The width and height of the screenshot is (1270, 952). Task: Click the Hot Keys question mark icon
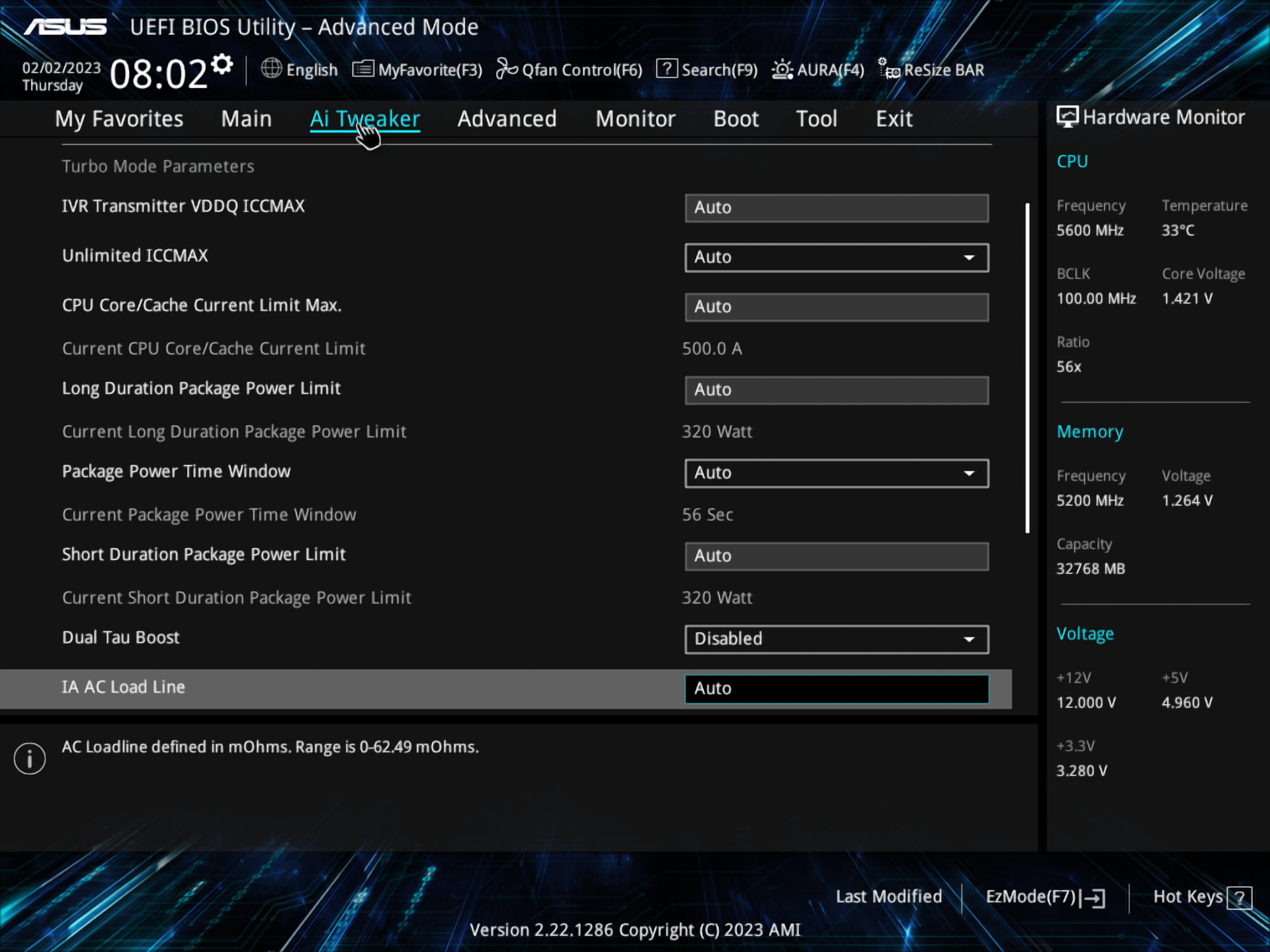tap(1240, 898)
